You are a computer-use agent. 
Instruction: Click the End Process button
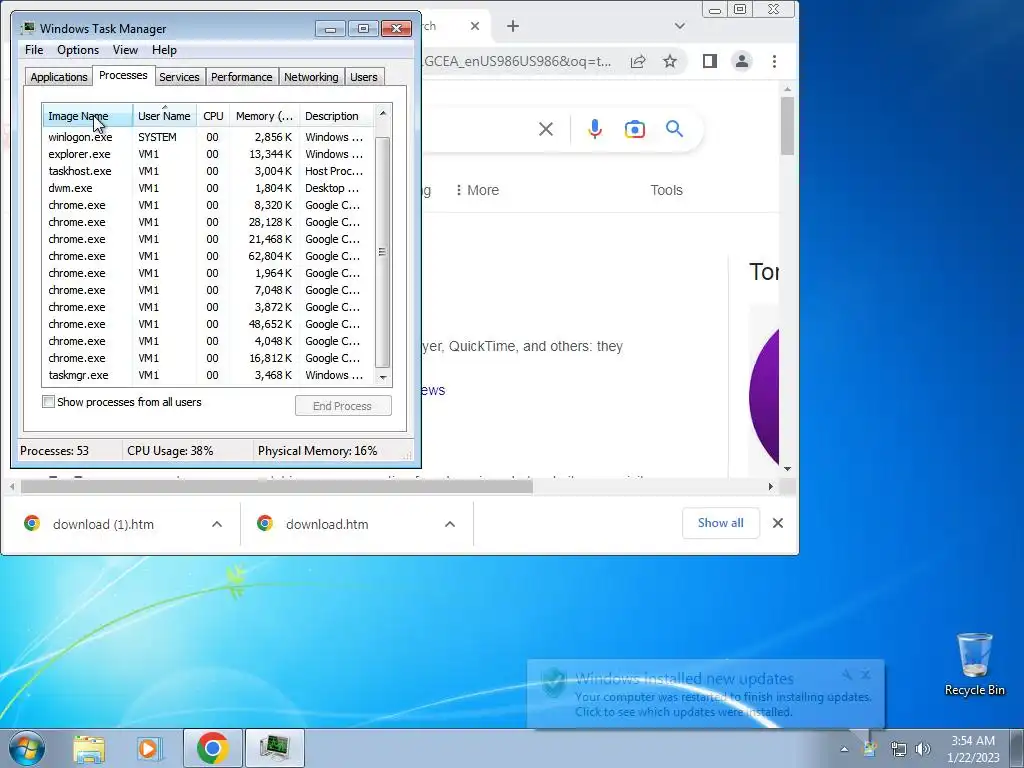coord(343,406)
